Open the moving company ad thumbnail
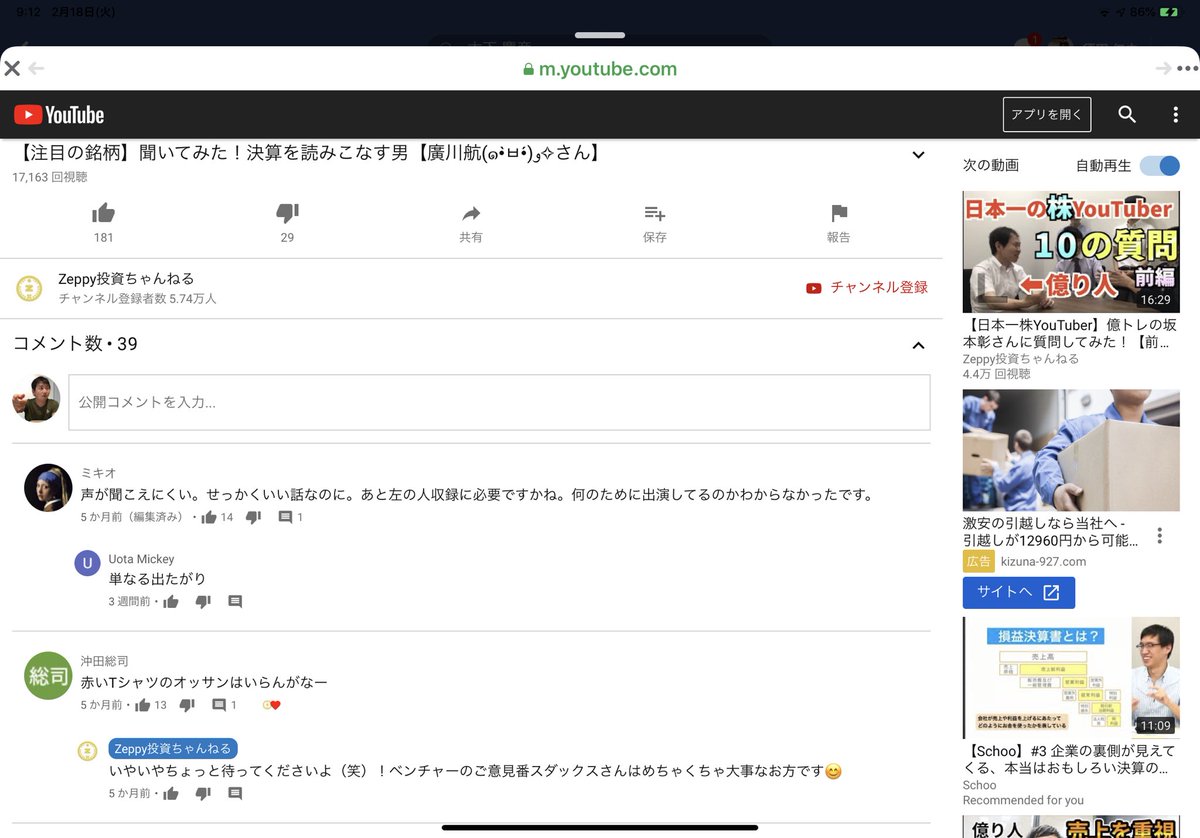1200x838 pixels. coord(1071,450)
